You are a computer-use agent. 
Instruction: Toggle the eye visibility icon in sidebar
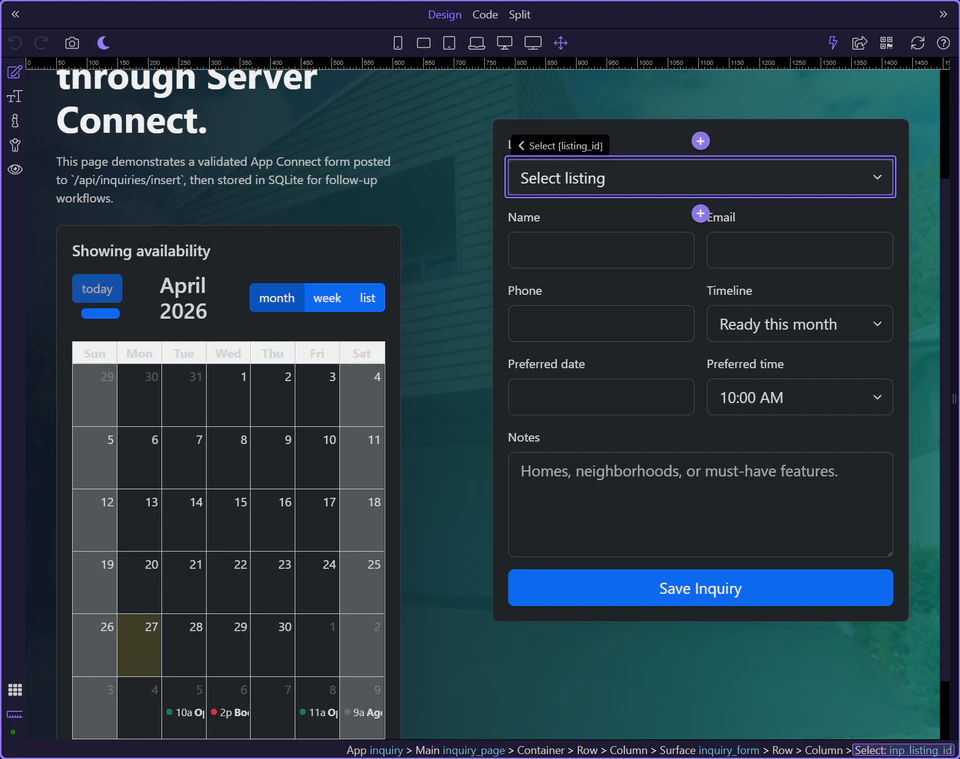14,169
